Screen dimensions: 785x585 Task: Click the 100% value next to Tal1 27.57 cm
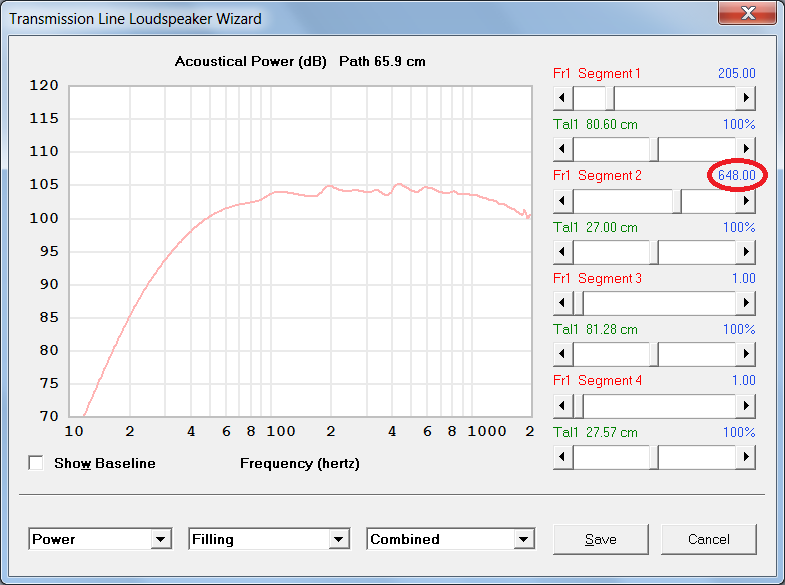[739, 432]
